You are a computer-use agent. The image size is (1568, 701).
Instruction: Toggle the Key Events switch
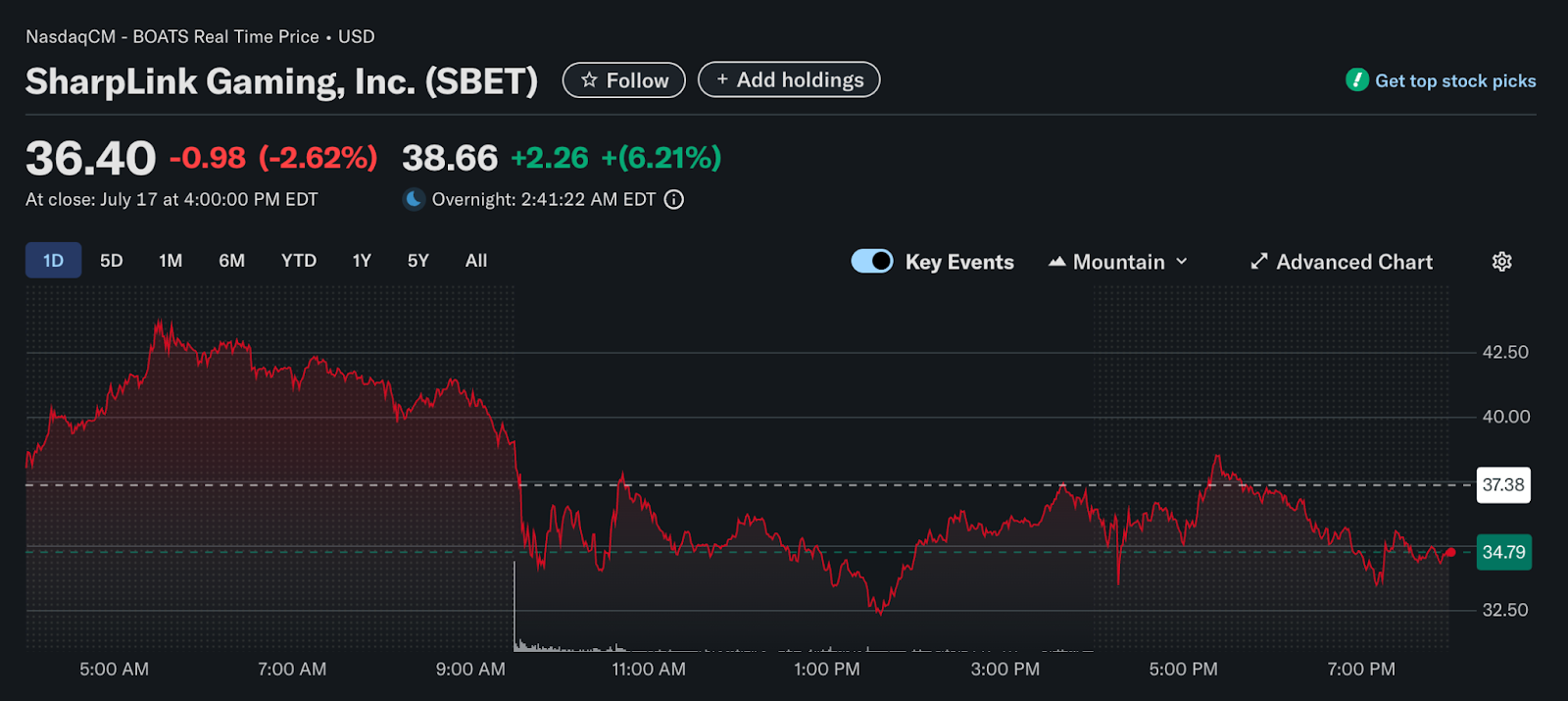click(x=871, y=262)
